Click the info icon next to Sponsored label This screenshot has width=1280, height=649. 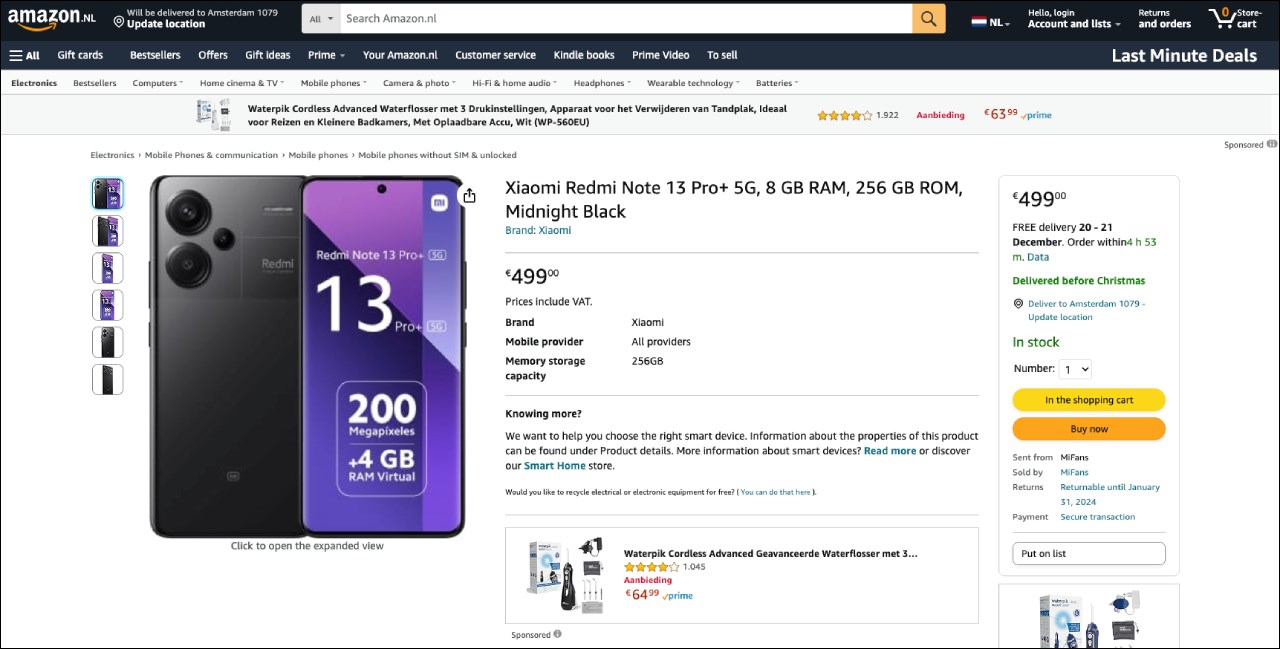(x=557, y=634)
